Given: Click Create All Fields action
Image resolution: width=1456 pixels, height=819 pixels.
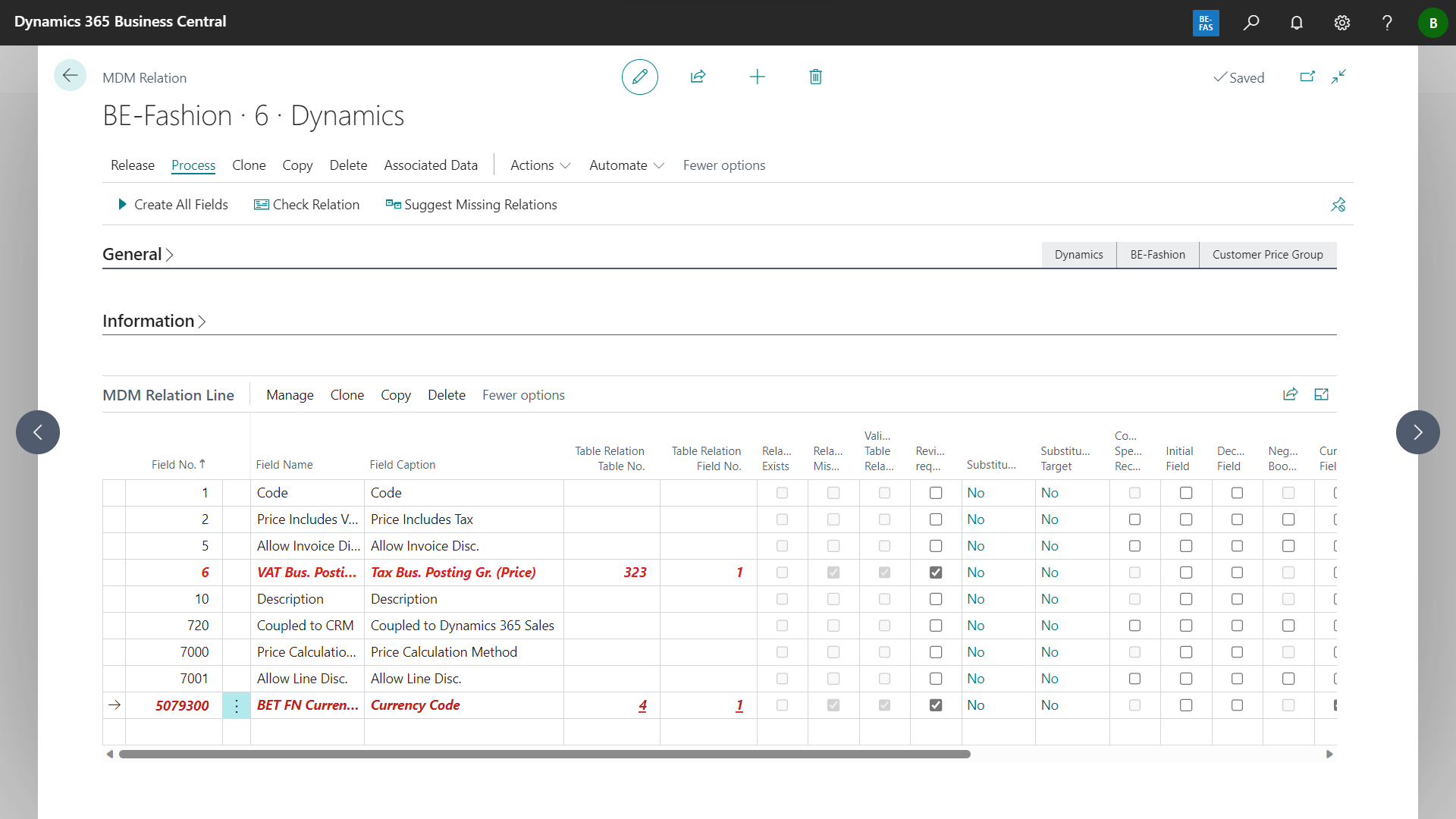Looking at the screenshot, I should (173, 205).
